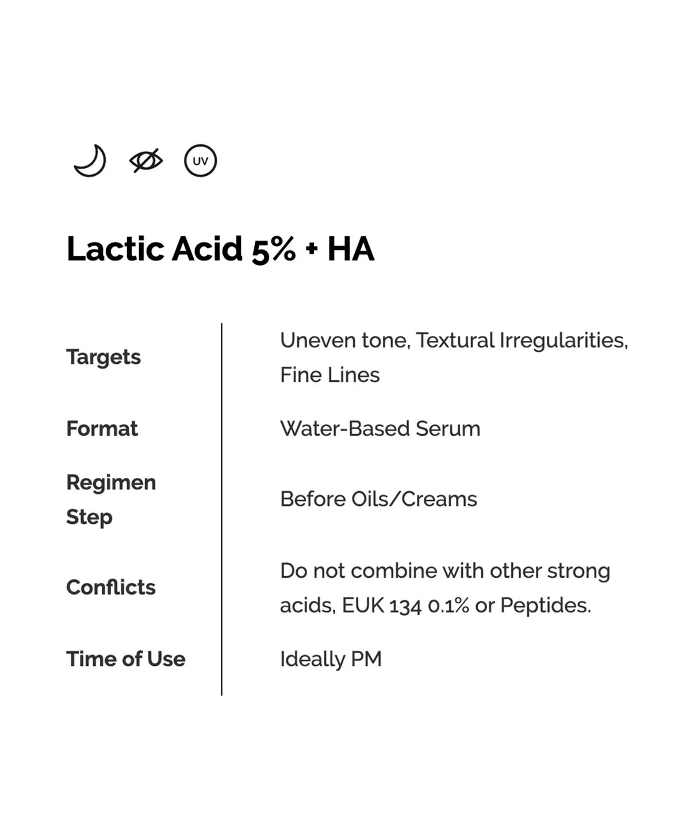Viewport: 690px width, 828px height.
Task: Click the 'Ideally PM' value
Action: point(331,659)
